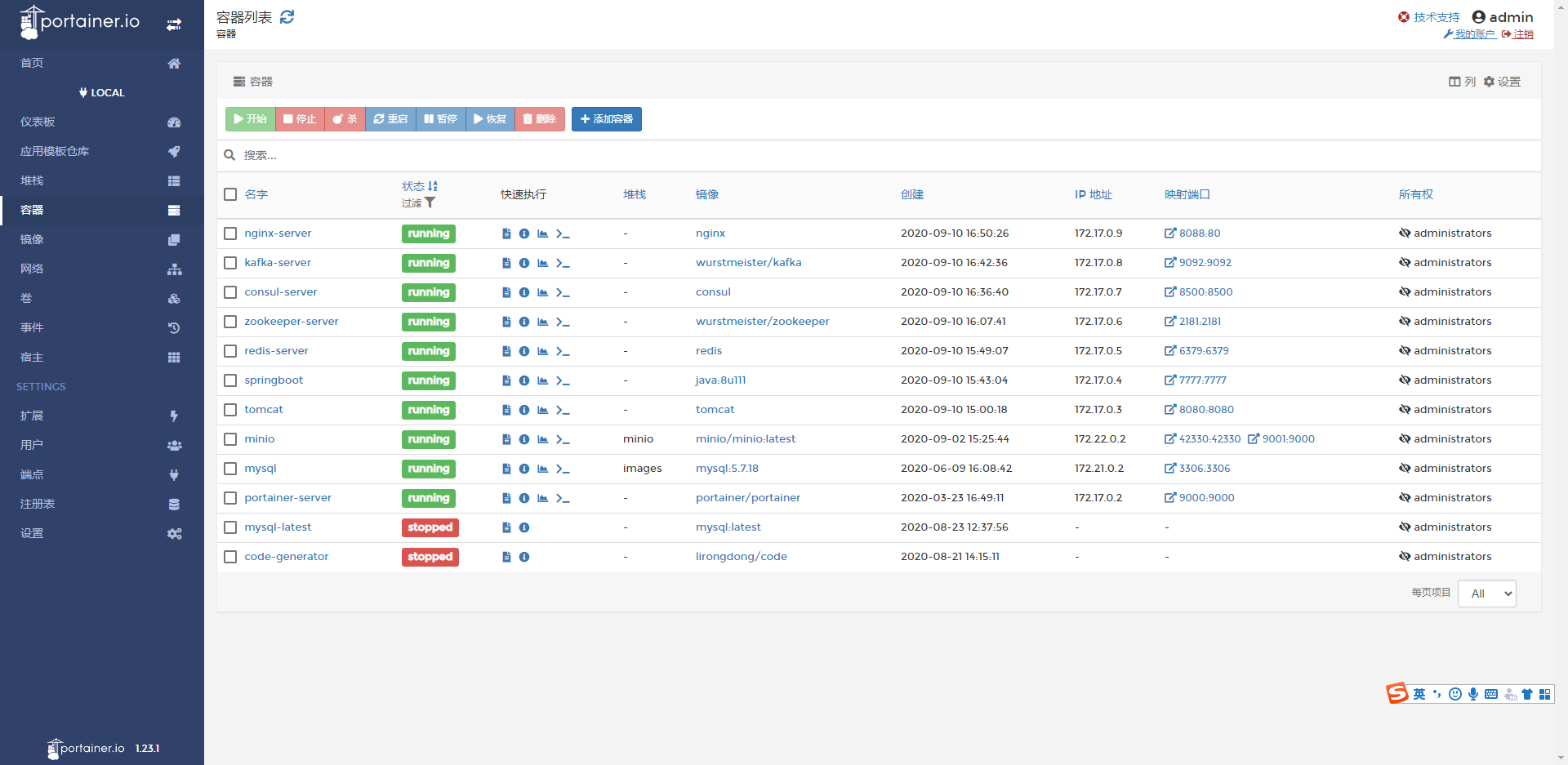This screenshot has width=1568, height=765.
Task: Open the items-per-page All dropdown
Action: coord(1487,594)
